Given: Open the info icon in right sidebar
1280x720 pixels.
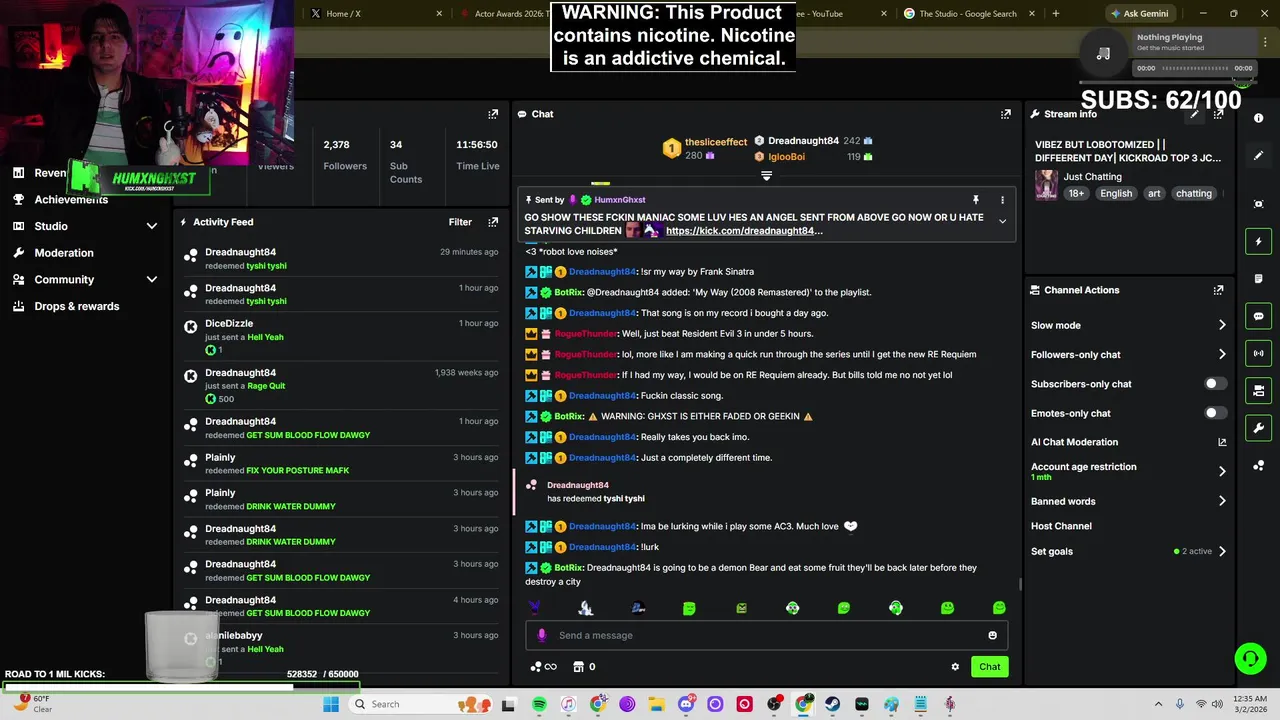Looking at the screenshot, I should (1258, 118).
